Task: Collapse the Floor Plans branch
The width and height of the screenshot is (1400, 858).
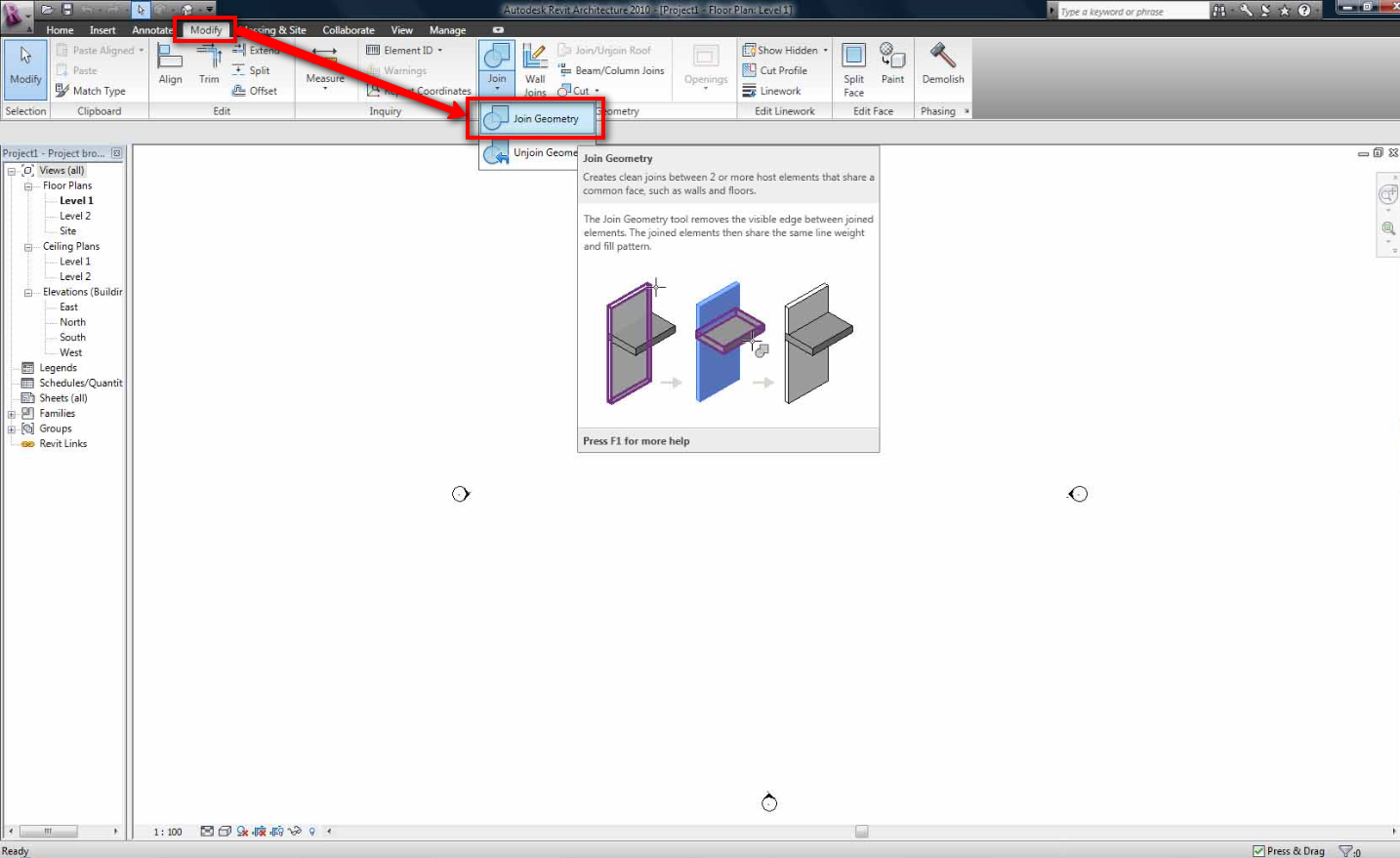Action: [x=28, y=185]
